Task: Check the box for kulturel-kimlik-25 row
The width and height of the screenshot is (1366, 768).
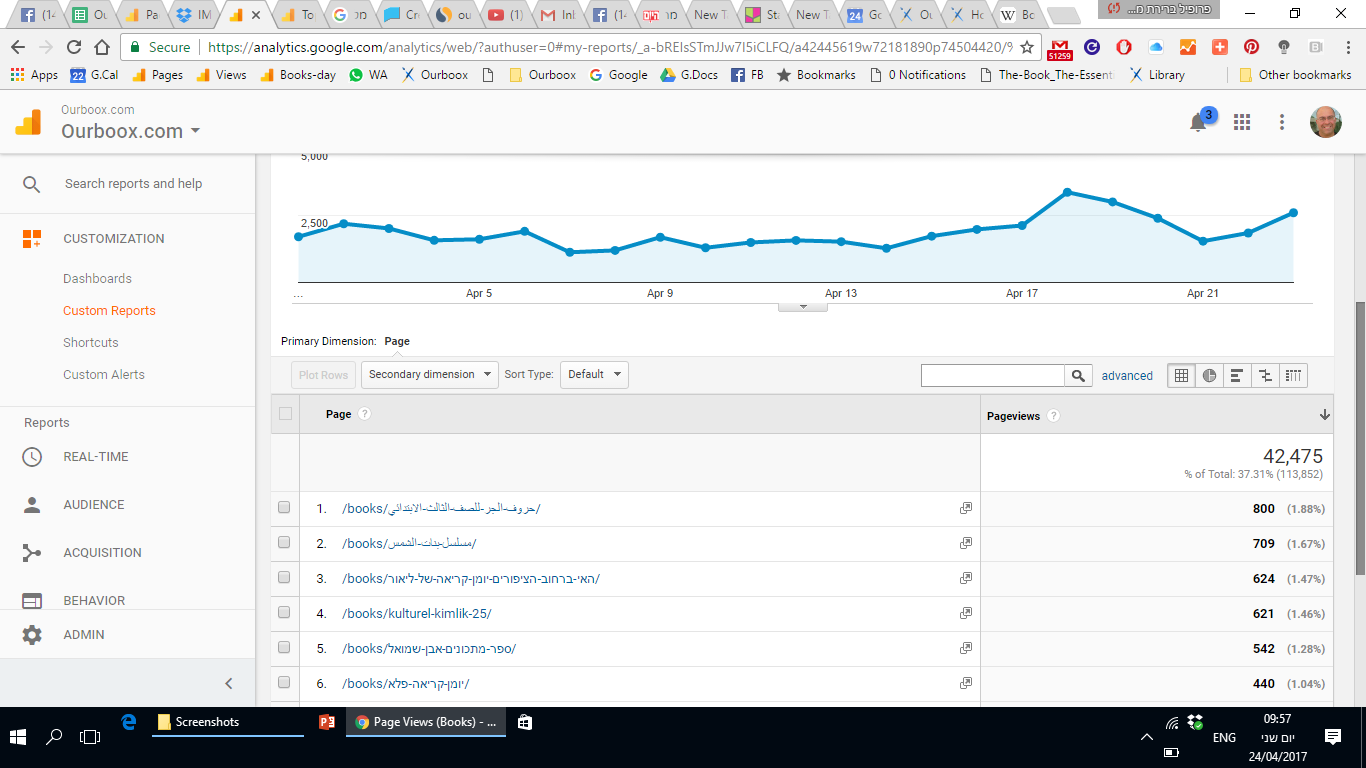Action: pyautogui.click(x=284, y=613)
